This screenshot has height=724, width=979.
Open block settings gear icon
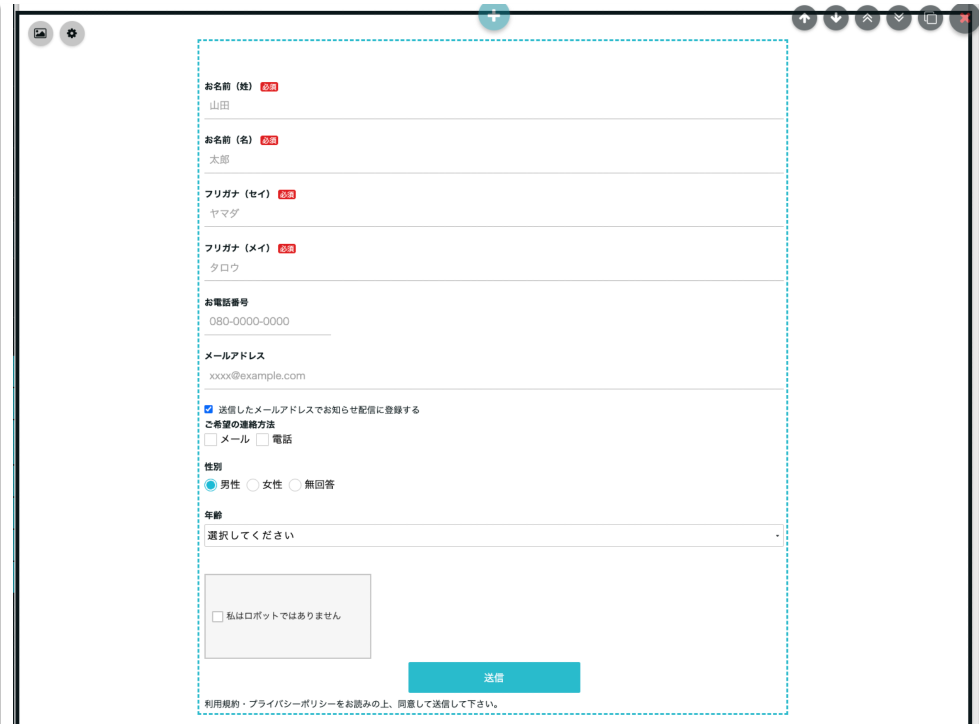tap(72, 33)
